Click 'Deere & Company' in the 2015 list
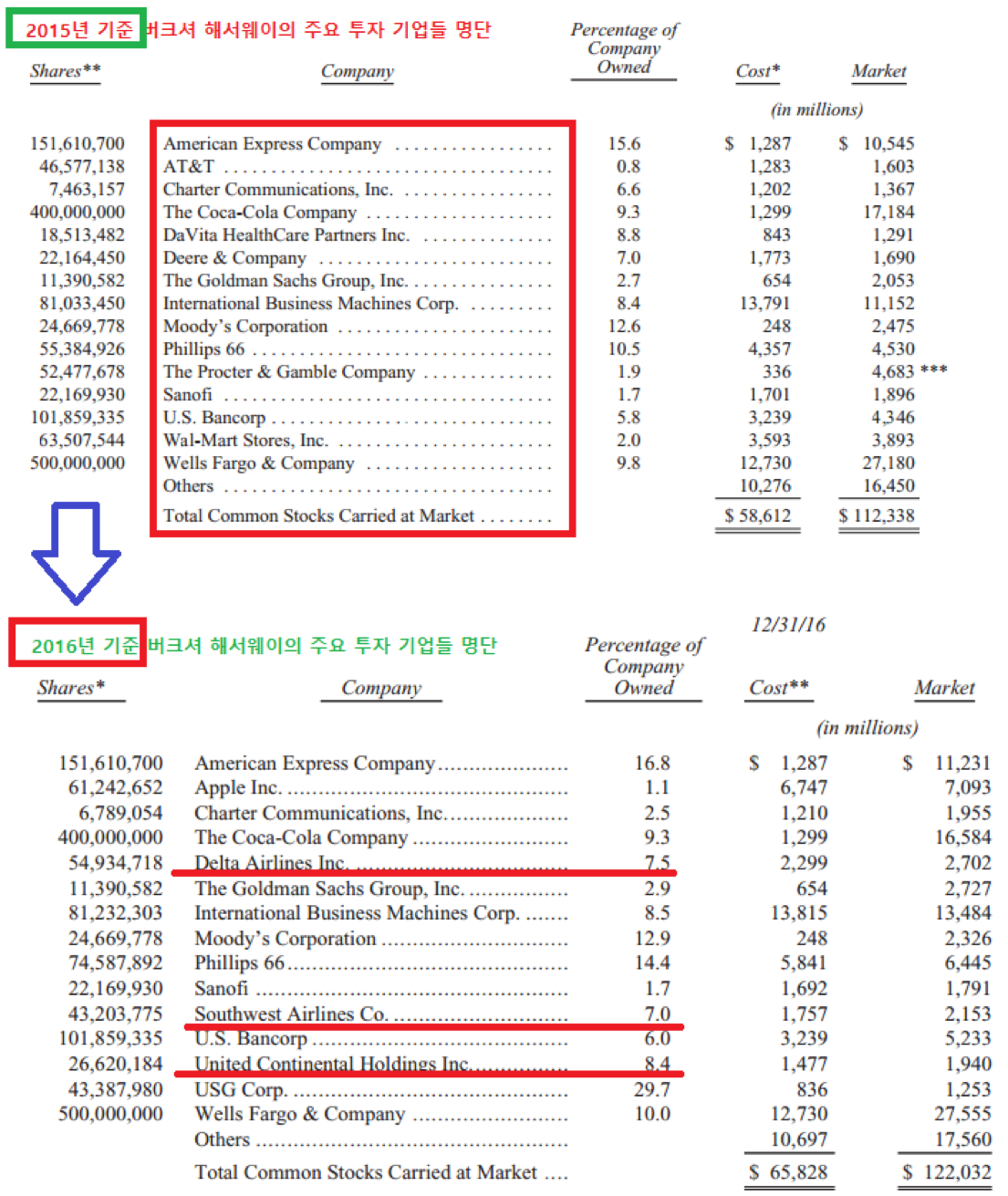 [234, 258]
